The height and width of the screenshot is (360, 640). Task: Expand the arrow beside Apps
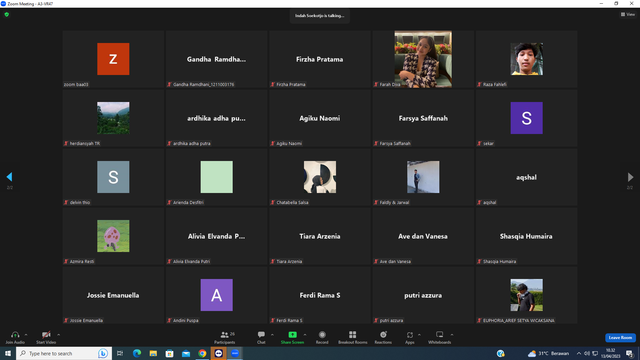point(419,335)
